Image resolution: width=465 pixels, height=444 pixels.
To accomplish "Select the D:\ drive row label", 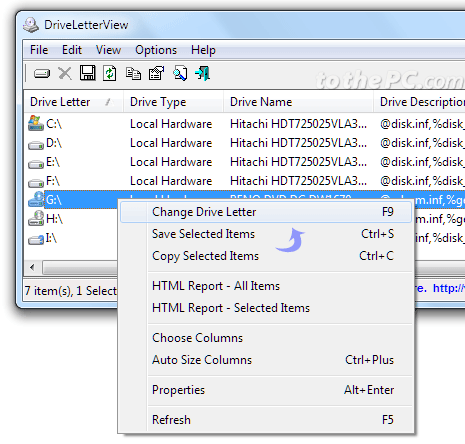I will [54, 143].
